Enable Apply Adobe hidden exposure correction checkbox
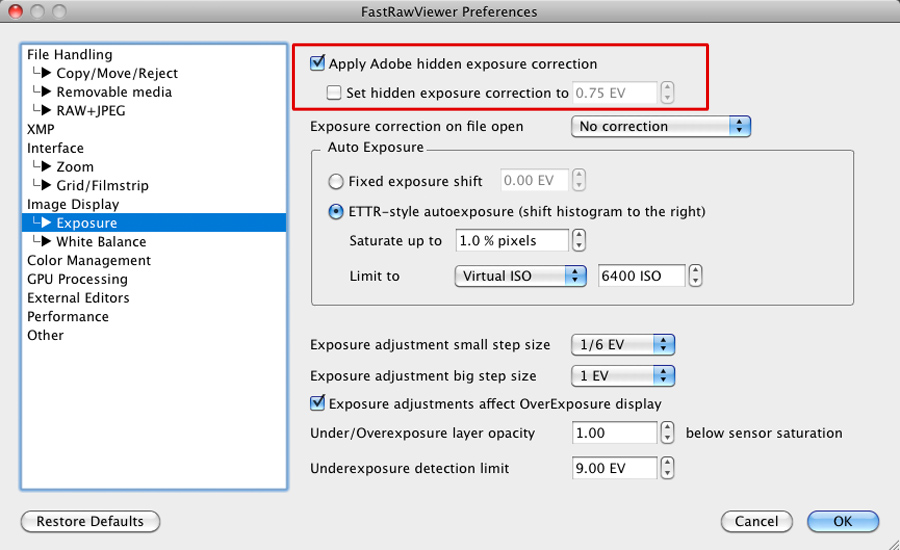 (x=318, y=64)
